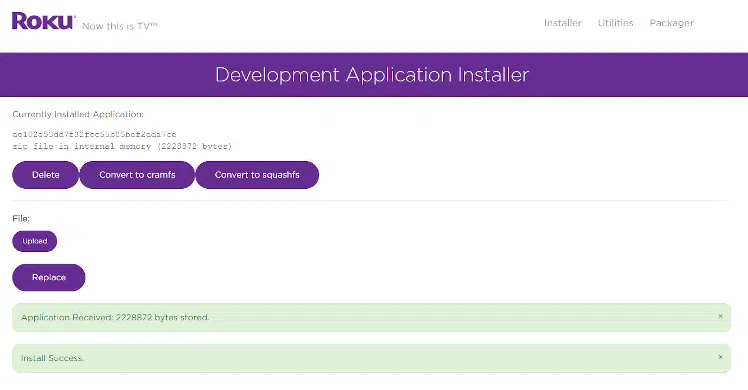Click Convert to cramfs button
Viewport: 748px width, 390px height.
(137, 175)
